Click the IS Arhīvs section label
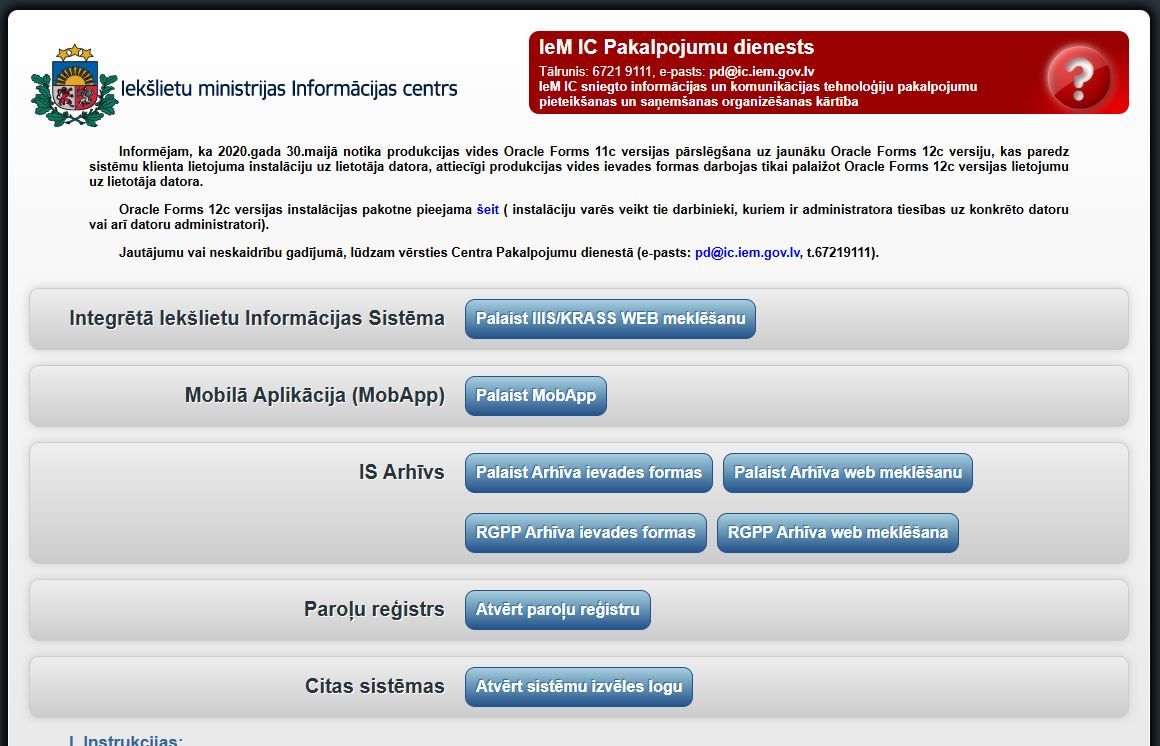The image size is (1160, 746). click(401, 472)
